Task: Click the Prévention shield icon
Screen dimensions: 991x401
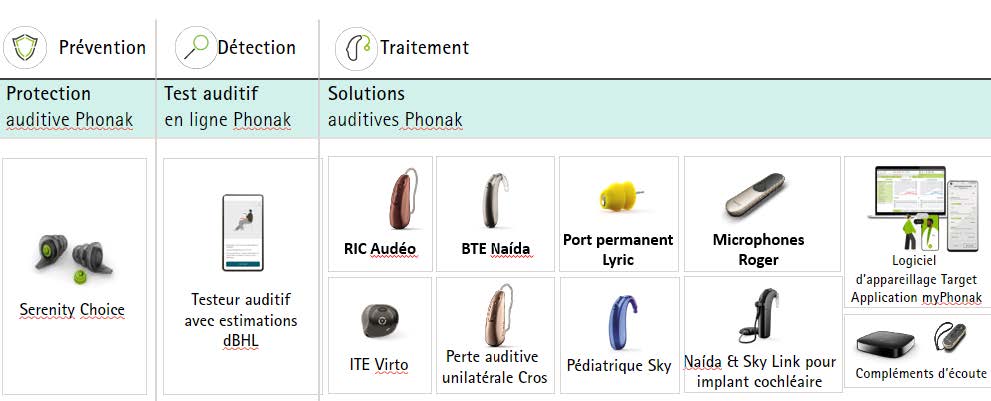Action: 25,47
